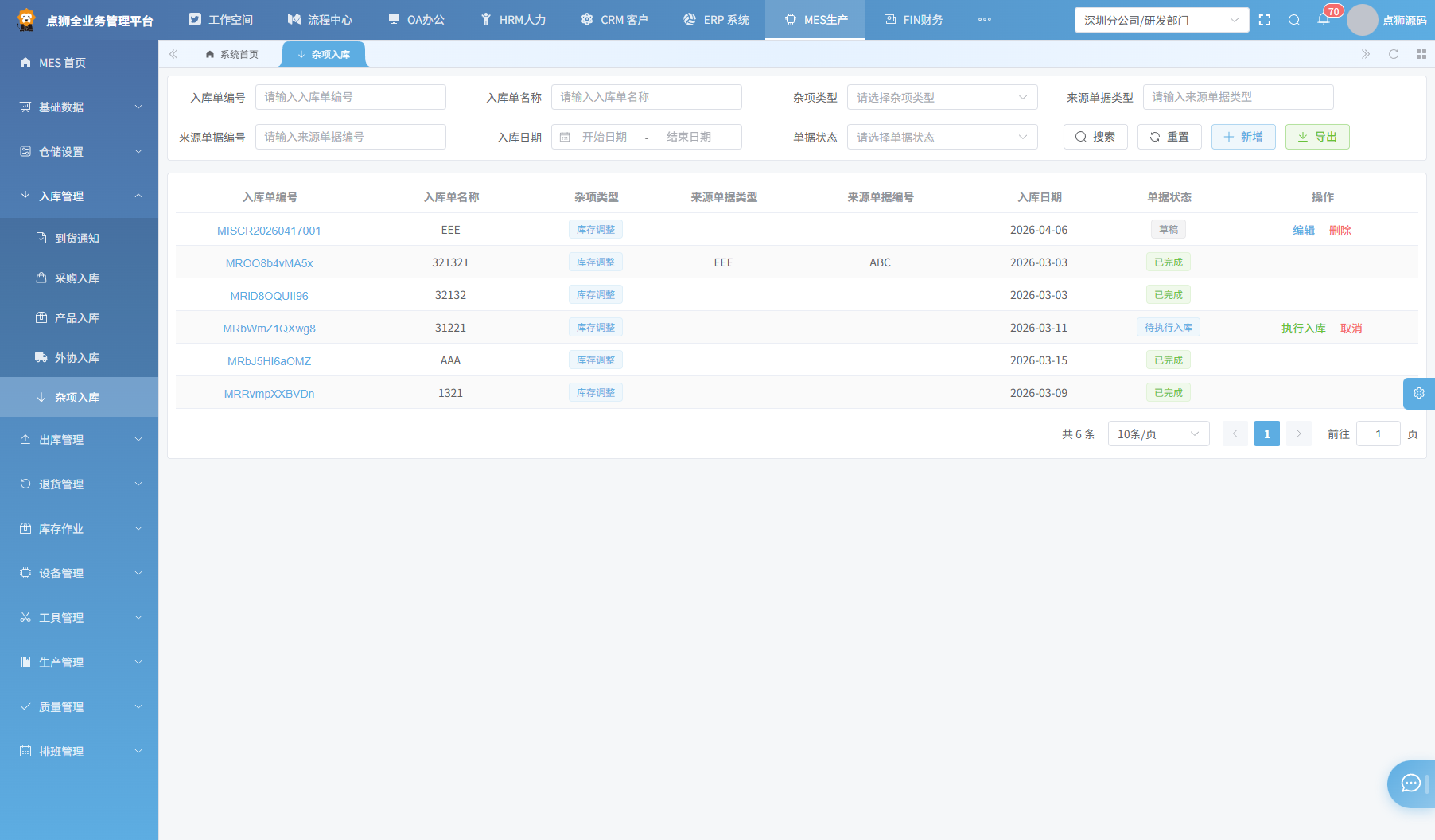Click 执行入库 for MRbWmZ1QXwg8
Screen dimensions: 1435x840
tap(1303, 328)
